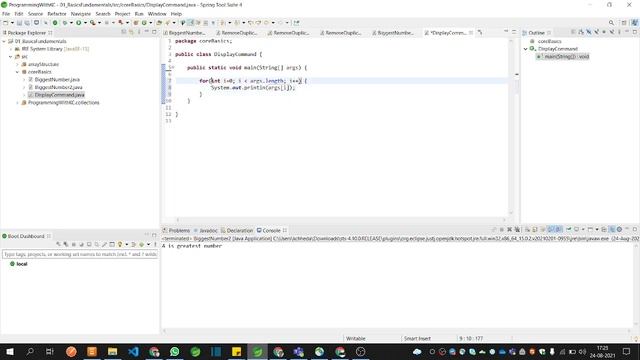Open the Source menu
640x360 pixels.
pos(35,14)
